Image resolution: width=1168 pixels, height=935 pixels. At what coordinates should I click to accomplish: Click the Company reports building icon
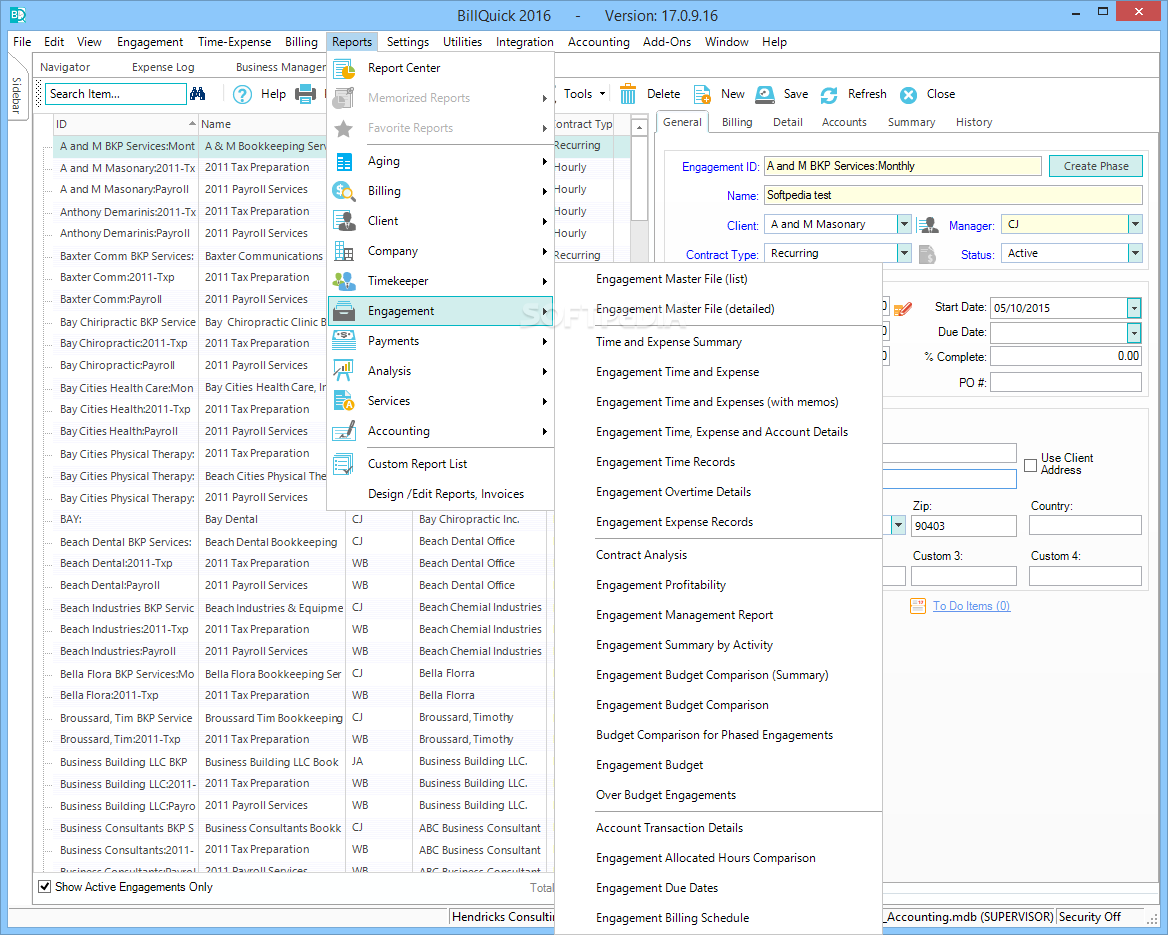(344, 251)
